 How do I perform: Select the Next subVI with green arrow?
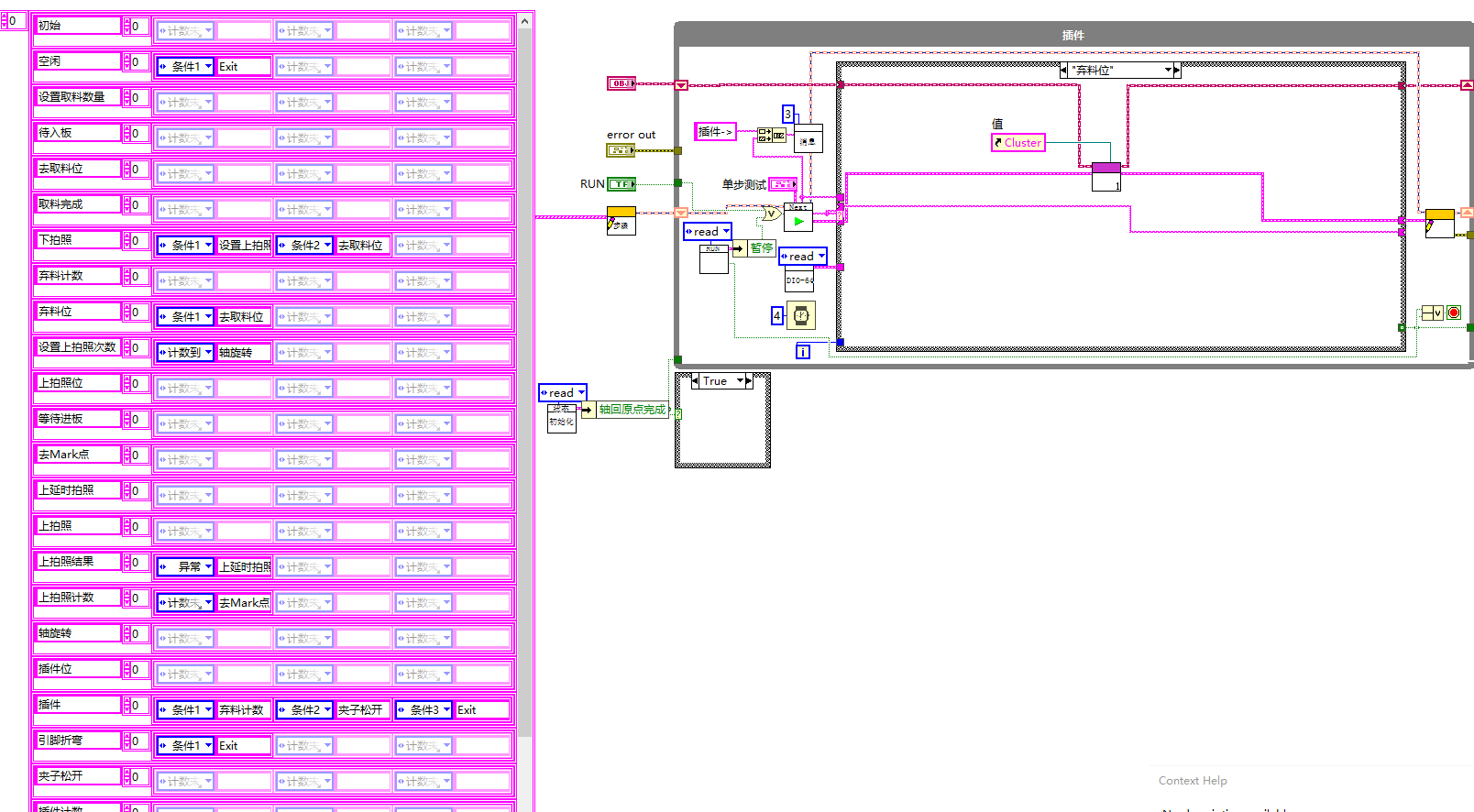798,219
